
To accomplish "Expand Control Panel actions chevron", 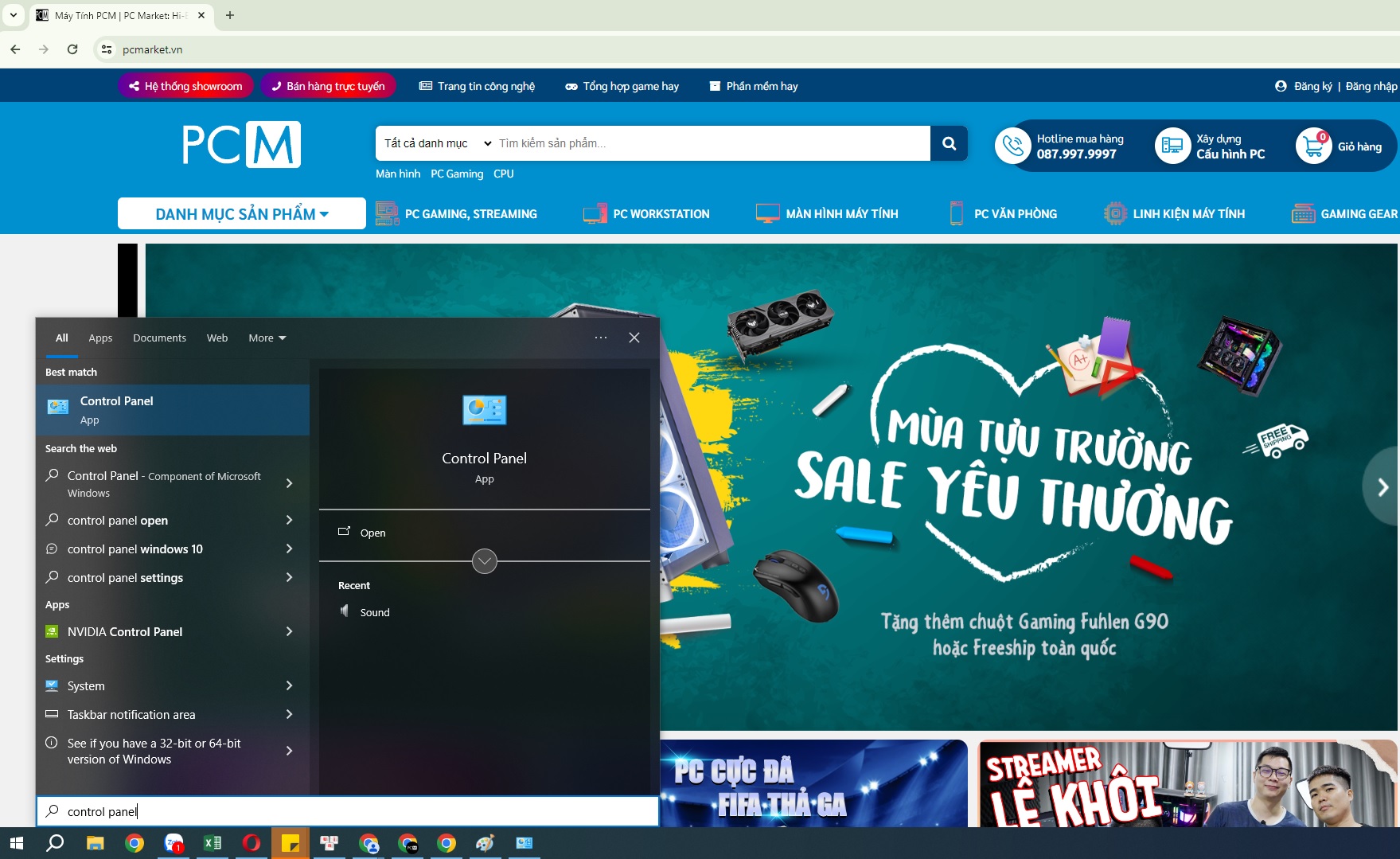I will 485,561.
